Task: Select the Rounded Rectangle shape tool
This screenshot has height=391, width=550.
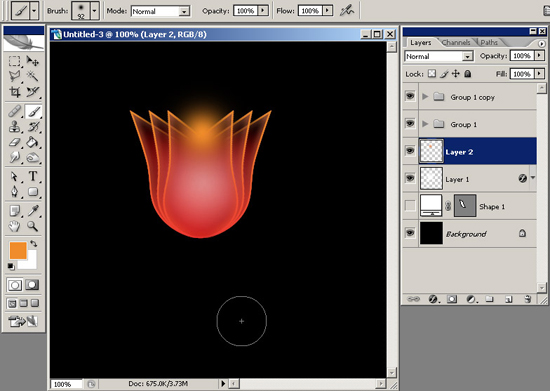Action: (33, 191)
